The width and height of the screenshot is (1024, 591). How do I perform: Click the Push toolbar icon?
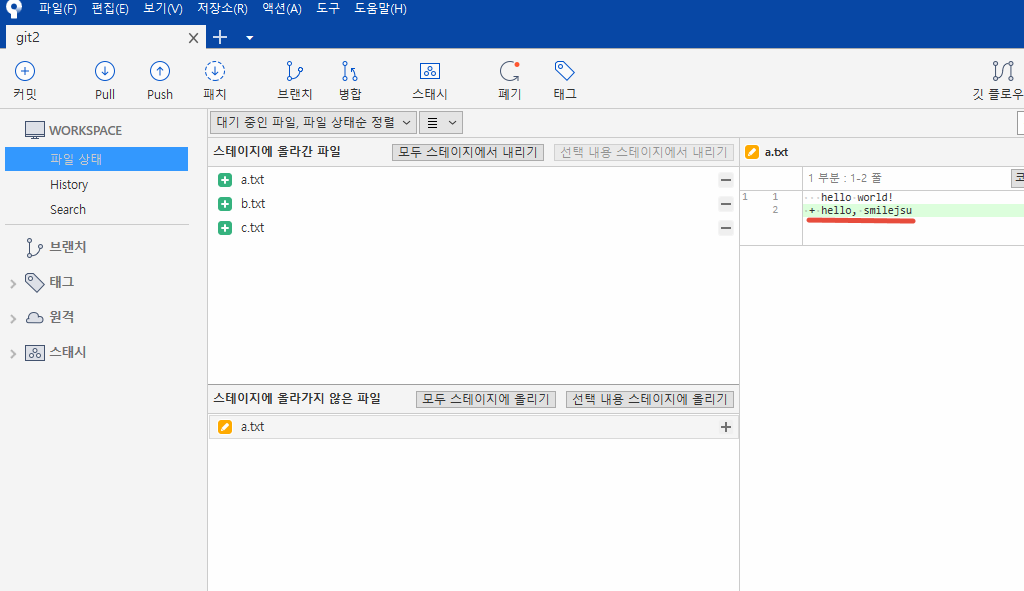click(x=160, y=71)
